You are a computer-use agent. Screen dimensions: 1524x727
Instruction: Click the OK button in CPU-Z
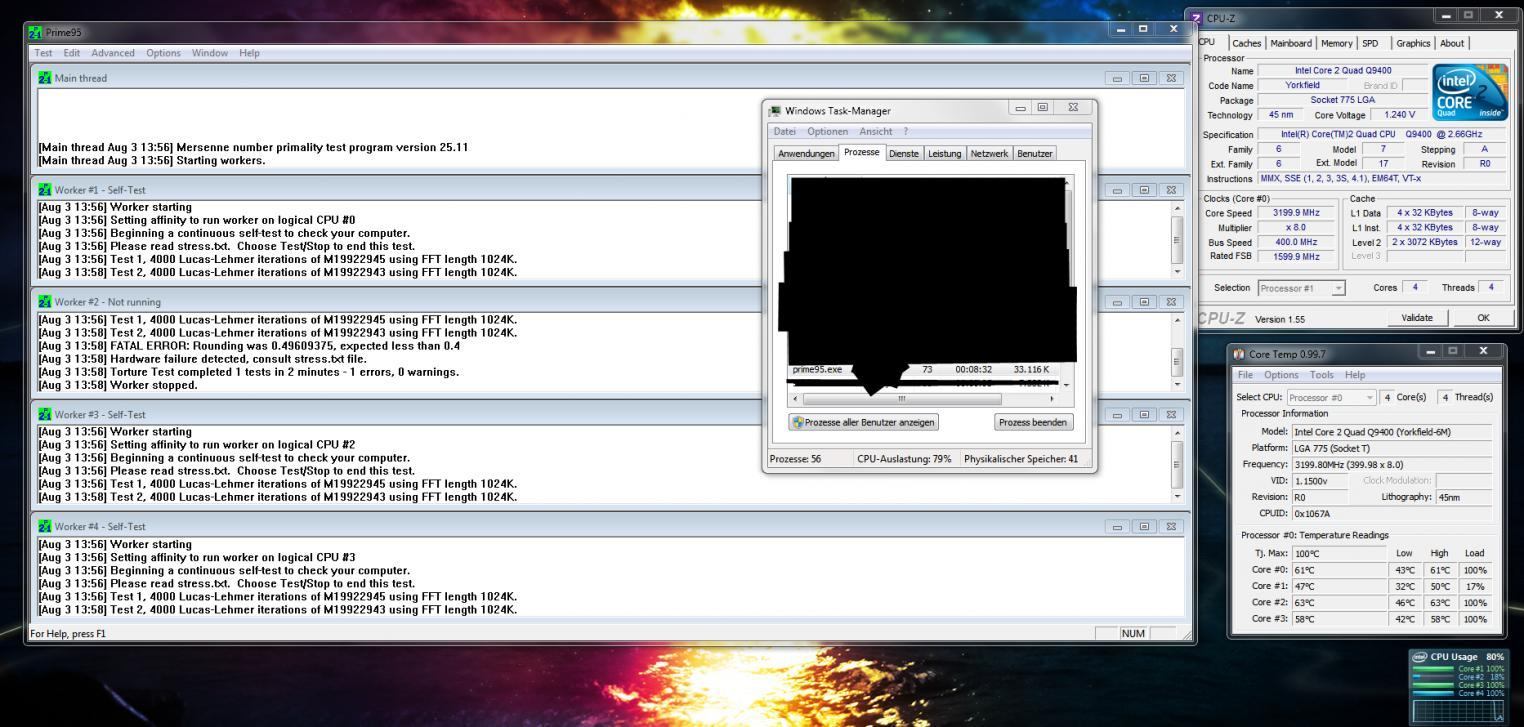[1483, 317]
